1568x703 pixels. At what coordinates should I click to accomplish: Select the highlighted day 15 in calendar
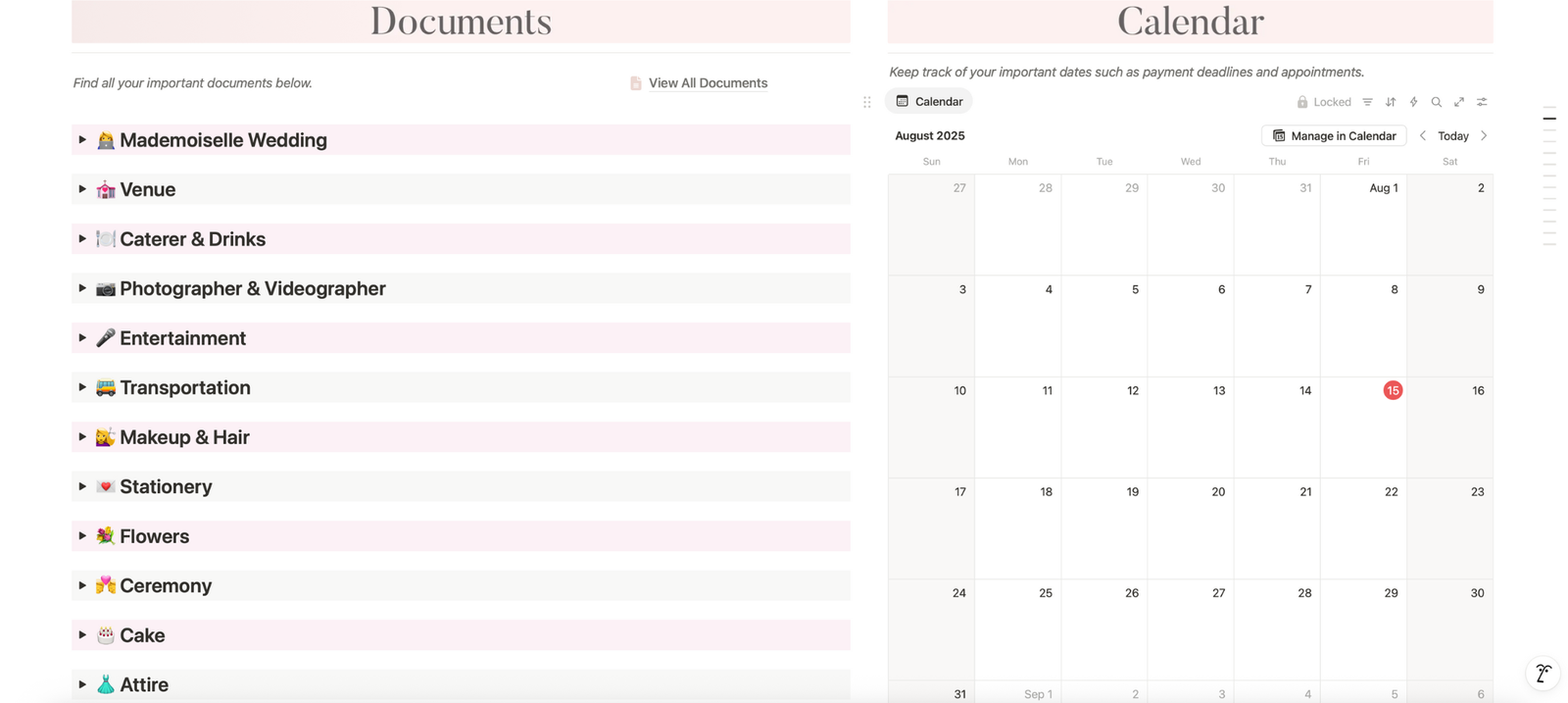[x=1393, y=390]
